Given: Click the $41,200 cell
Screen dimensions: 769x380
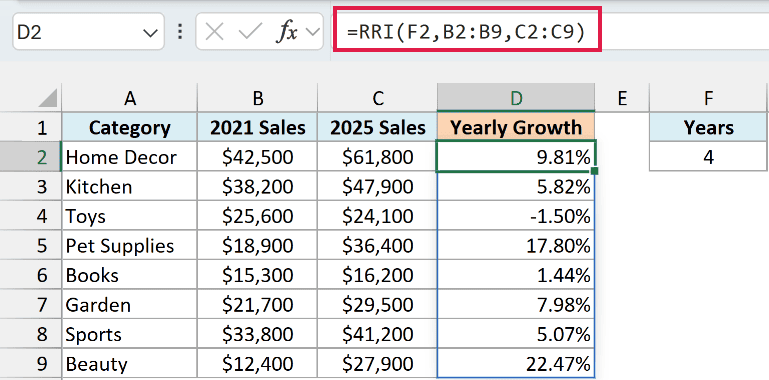Looking at the screenshot, I should click(x=378, y=334).
